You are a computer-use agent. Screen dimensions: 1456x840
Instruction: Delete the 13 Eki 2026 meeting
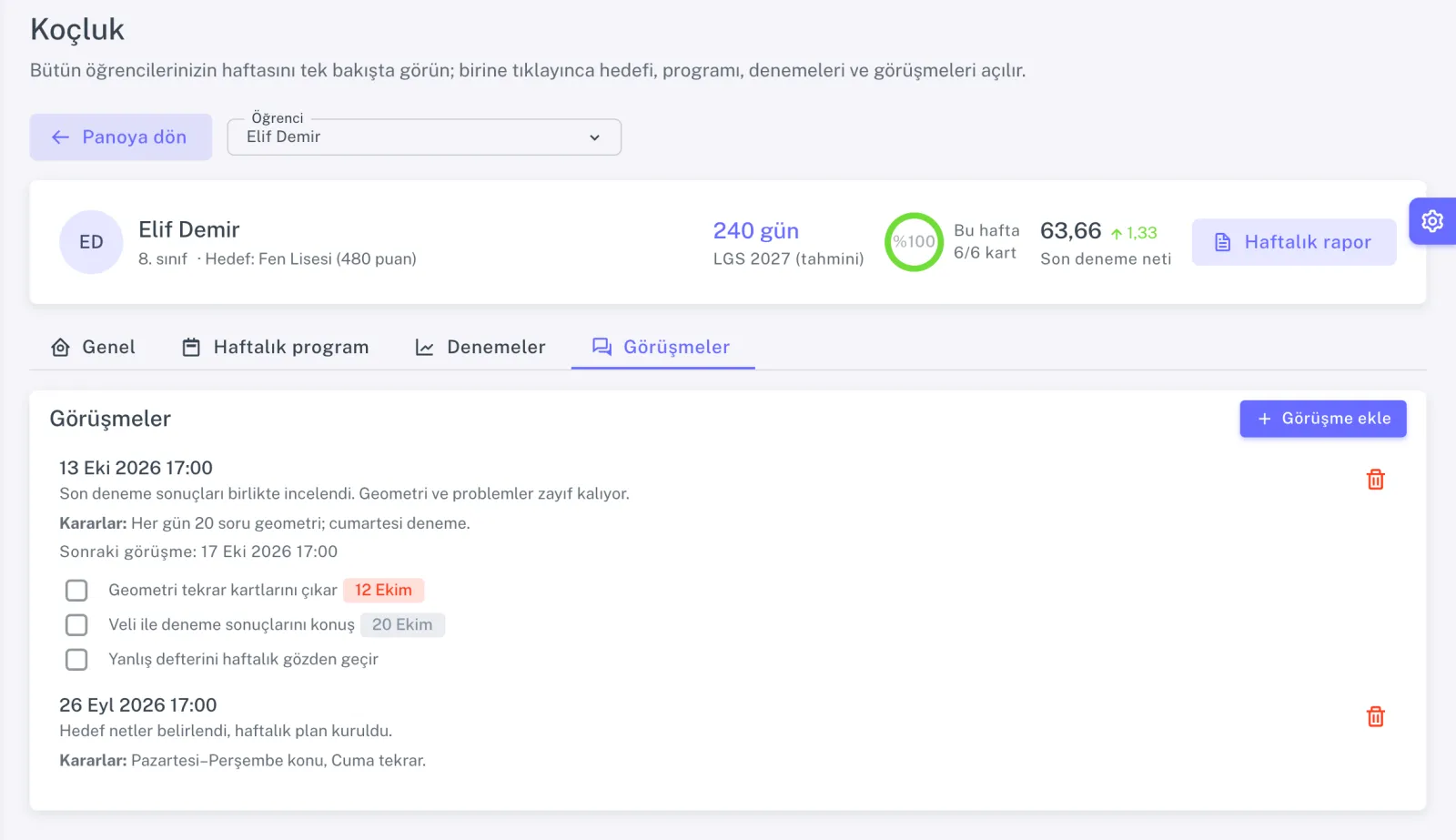(x=1376, y=480)
